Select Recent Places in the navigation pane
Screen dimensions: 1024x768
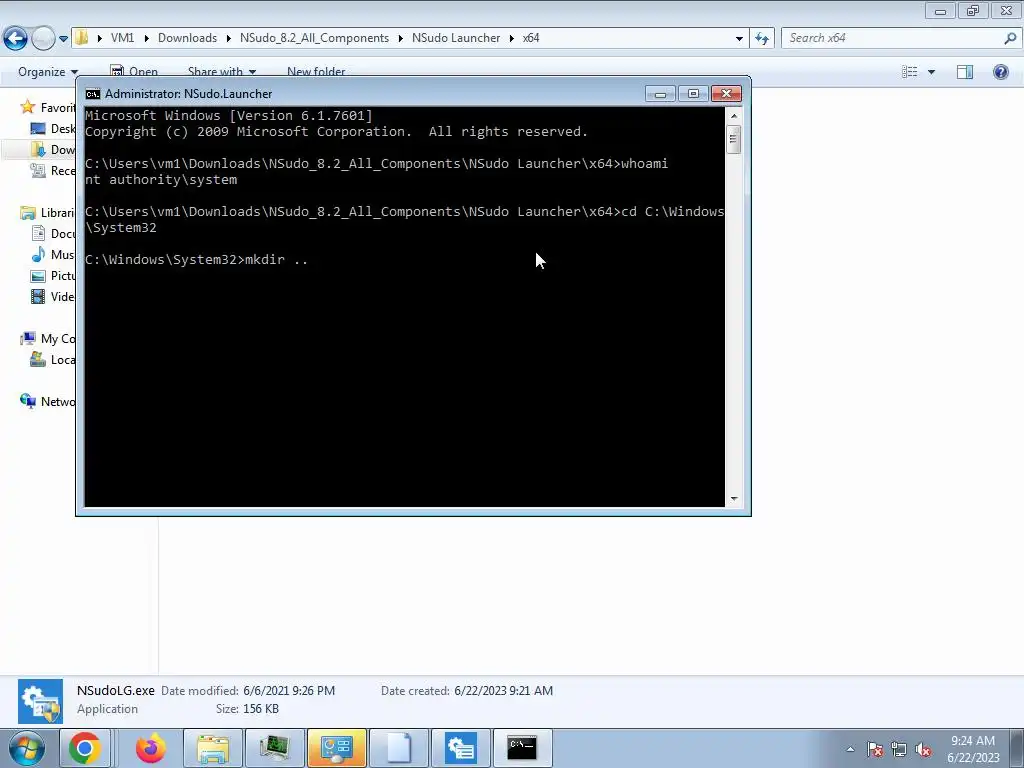point(53,170)
